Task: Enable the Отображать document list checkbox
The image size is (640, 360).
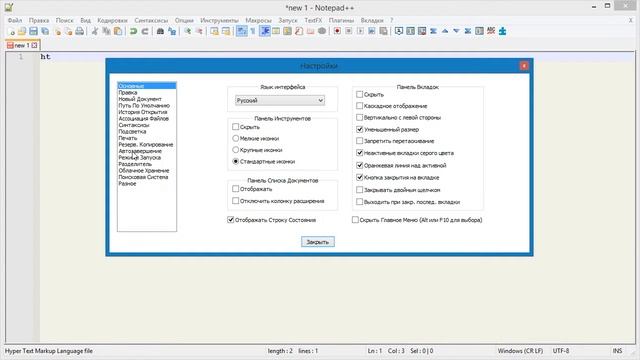Action: 236,189
